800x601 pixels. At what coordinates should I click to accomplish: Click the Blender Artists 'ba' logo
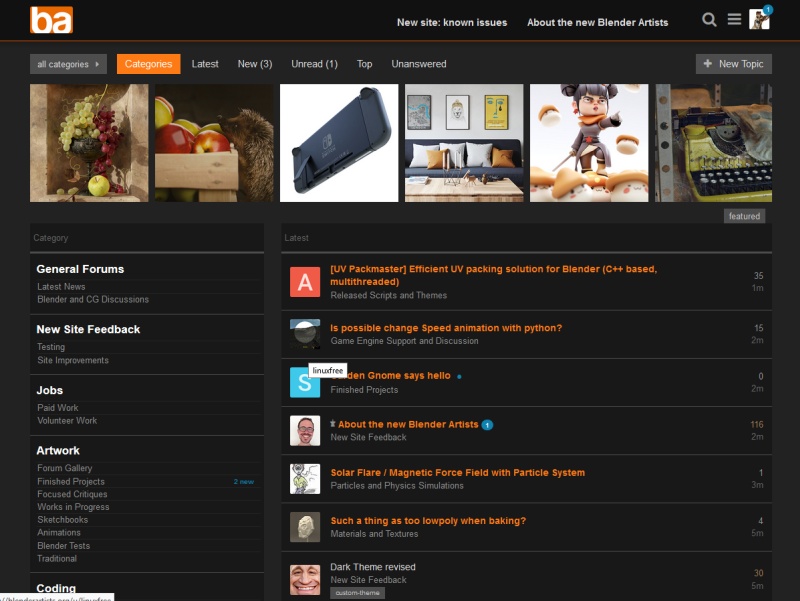(51, 20)
